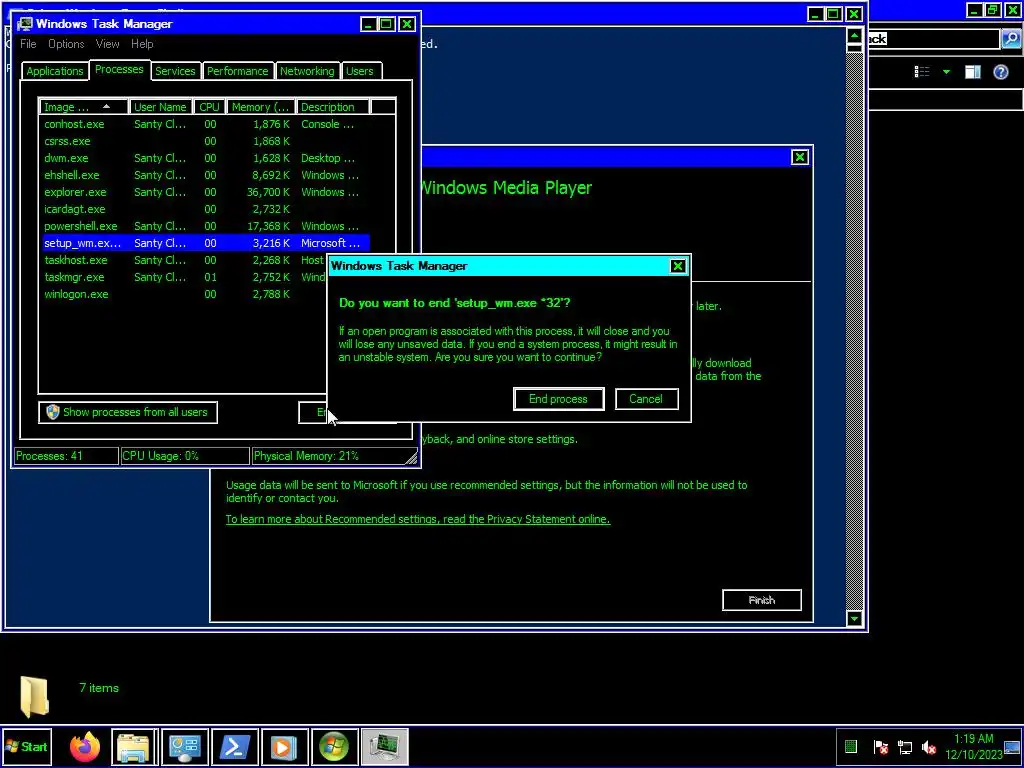1024x768 pixels.
Task: Select the taskmgr.exe process row
Action: click(x=185, y=277)
